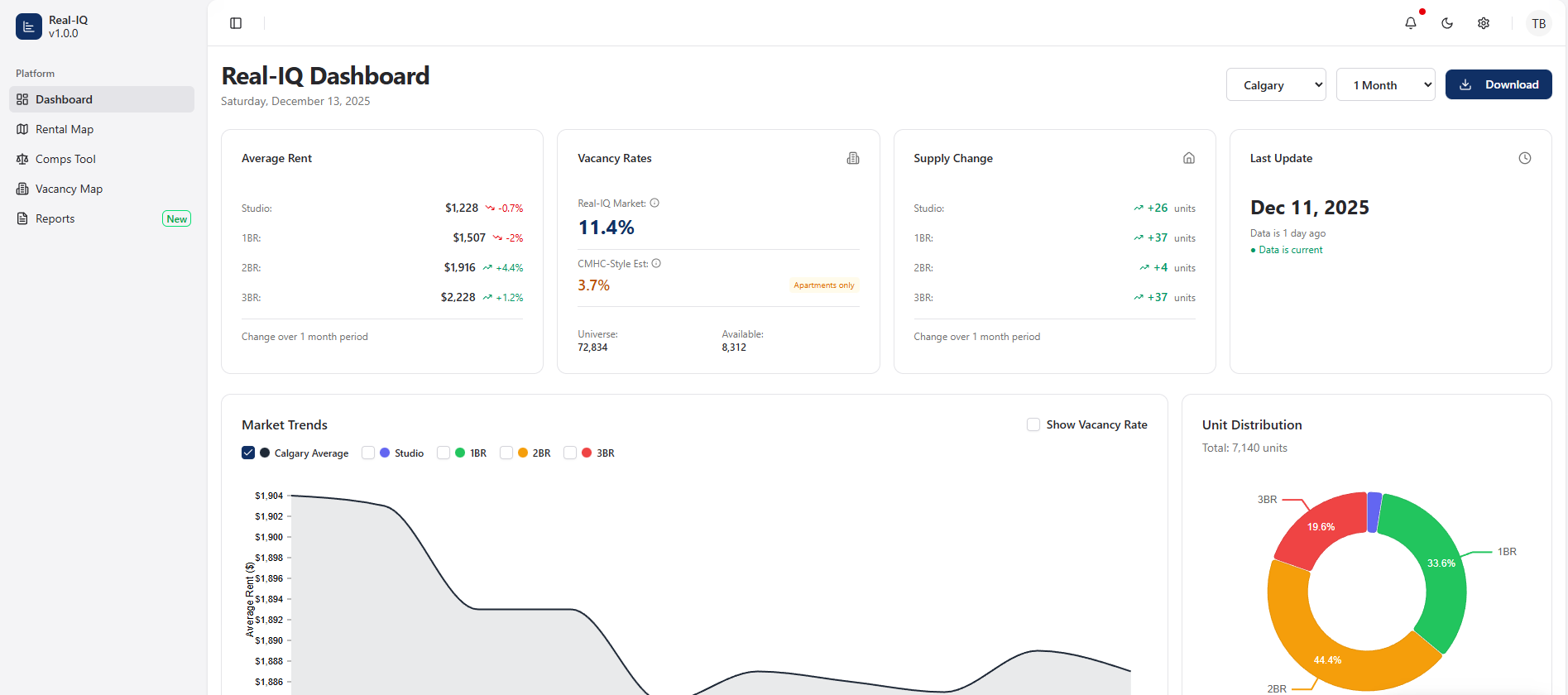Enable the Studio series checkbox

pos(368,453)
